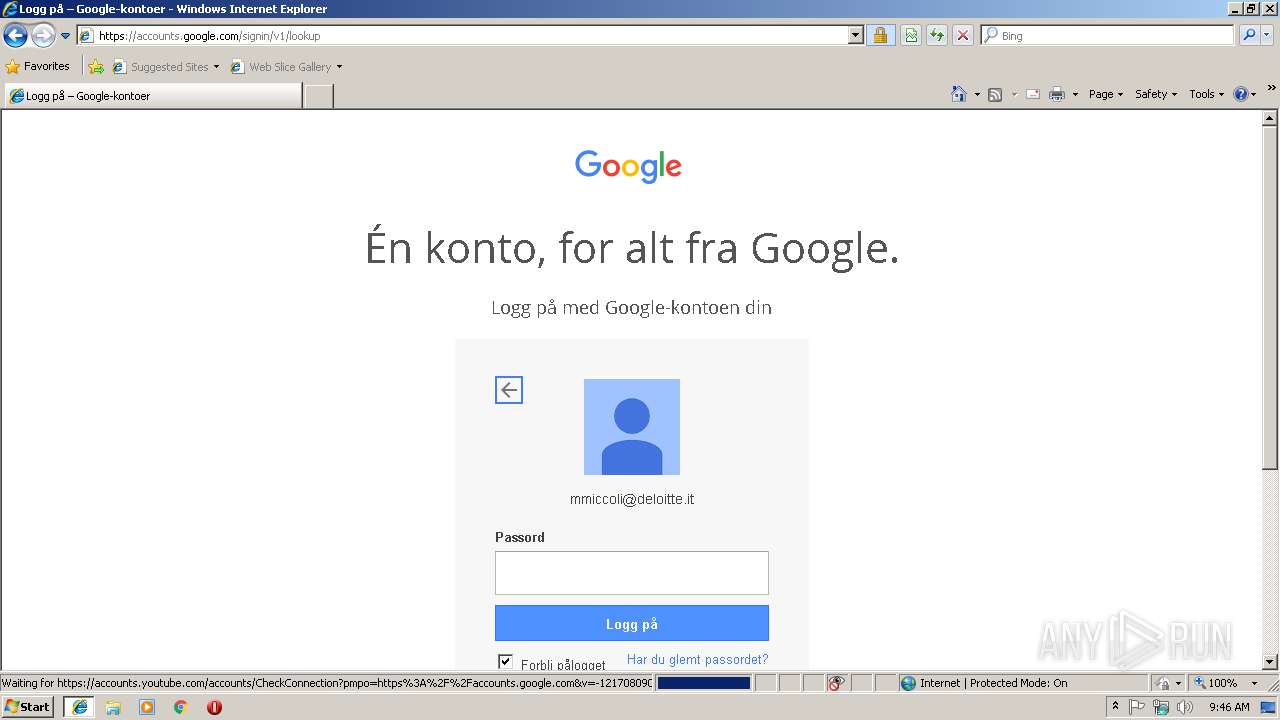Image resolution: width=1280 pixels, height=720 pixels.
Task: Click the Read Mail envelope icon
Action: [1033, 94]
